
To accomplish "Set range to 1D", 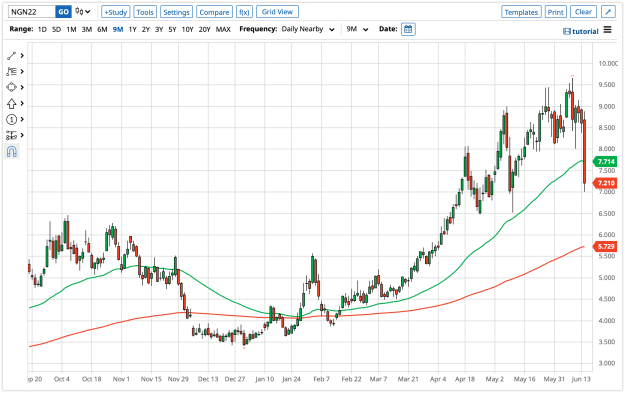I will (42, 29).
